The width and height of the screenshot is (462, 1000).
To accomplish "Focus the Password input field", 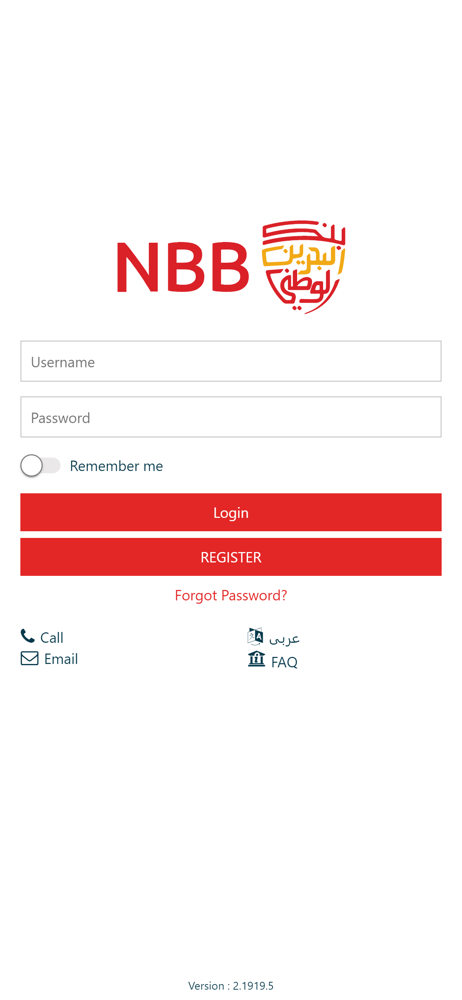I will click(231, 417).
